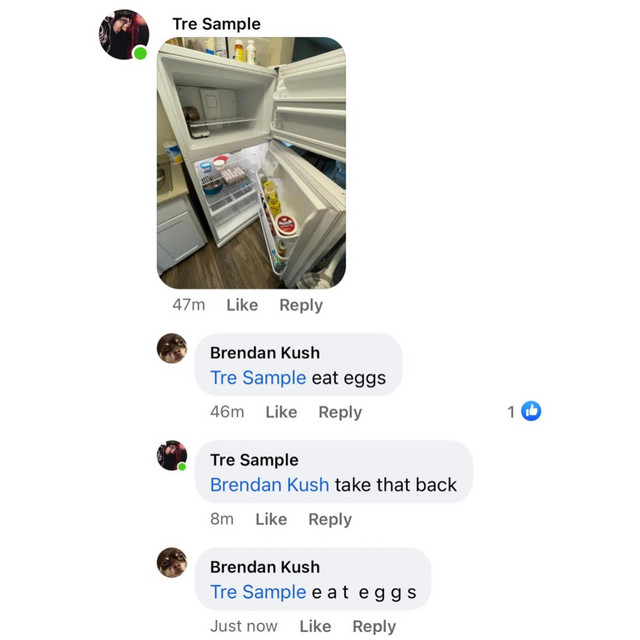View the open refrigerator photo
This screenshot has width=640, height=640.
[x=251, y=163]
